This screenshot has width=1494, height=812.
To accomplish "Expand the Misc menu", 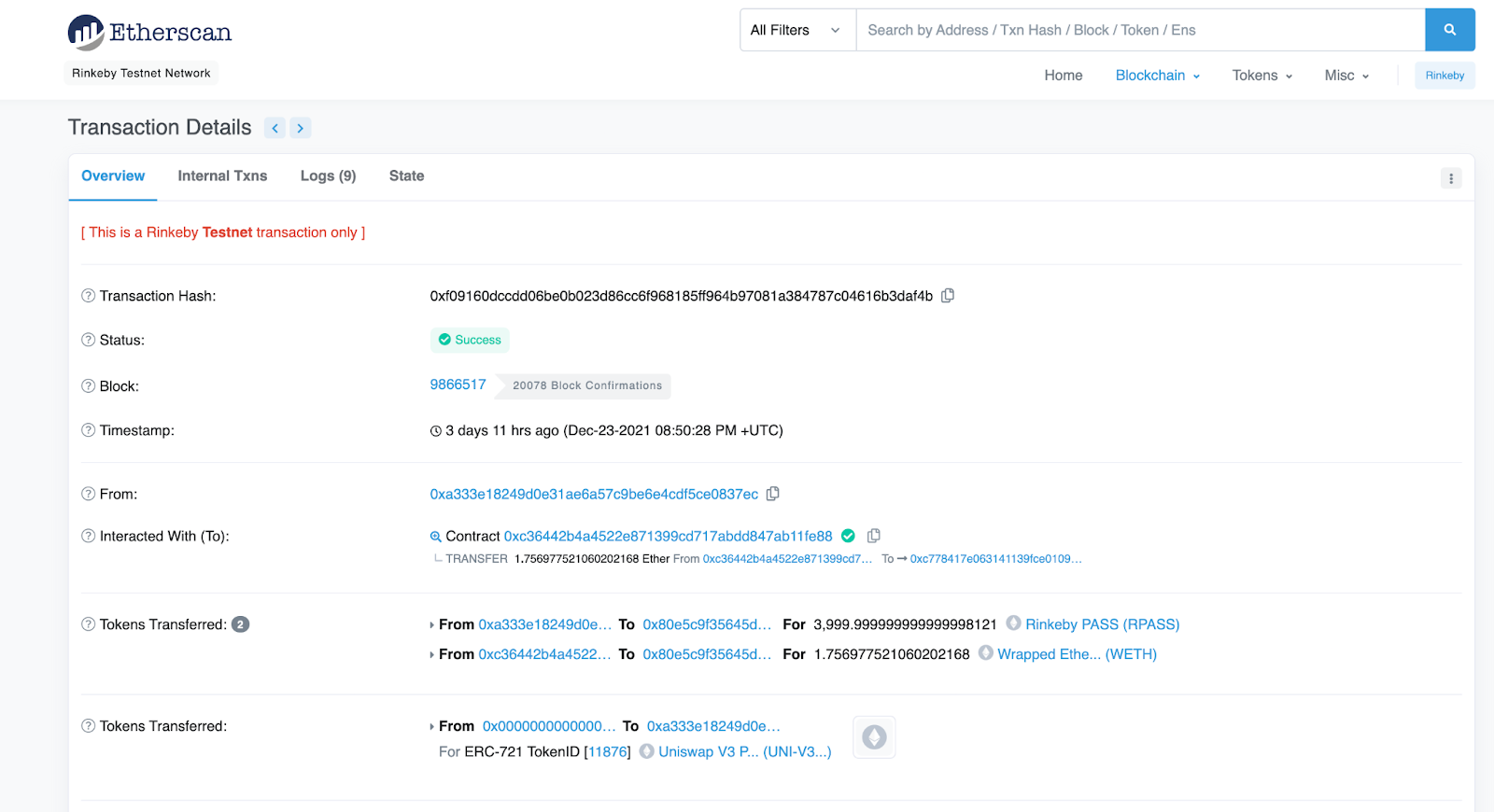I will (x=1346, y=76).
